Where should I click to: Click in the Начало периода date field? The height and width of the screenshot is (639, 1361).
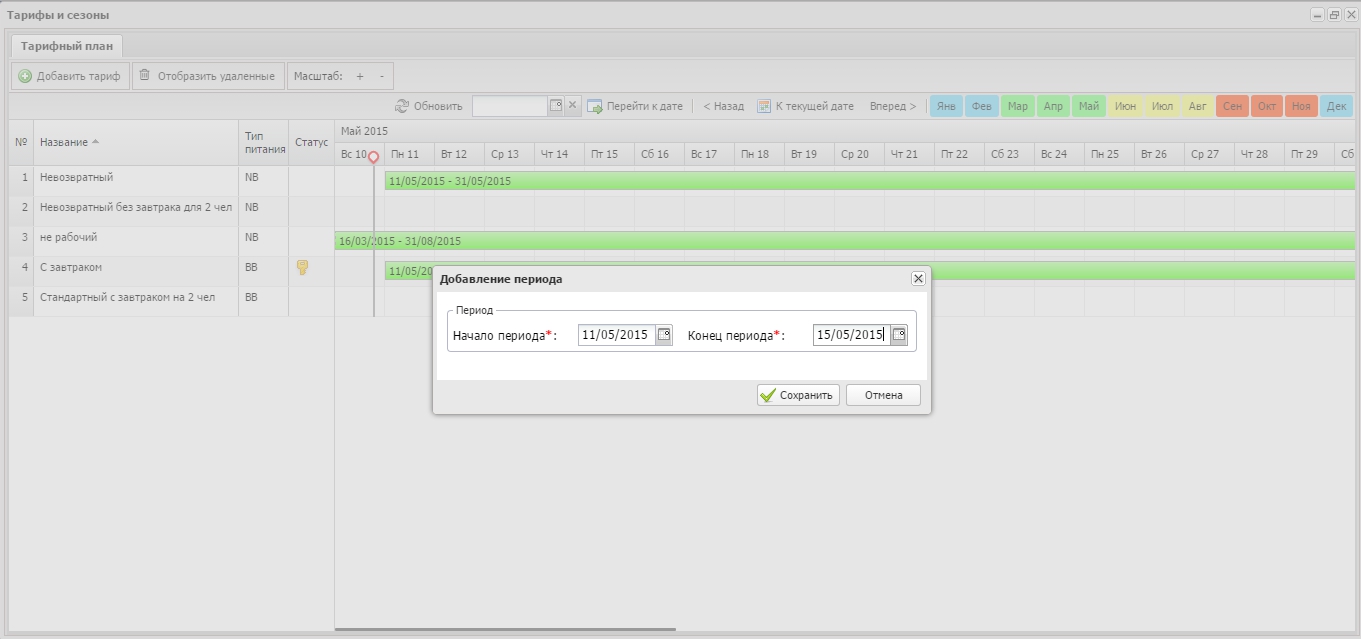[x=615, y=336]
